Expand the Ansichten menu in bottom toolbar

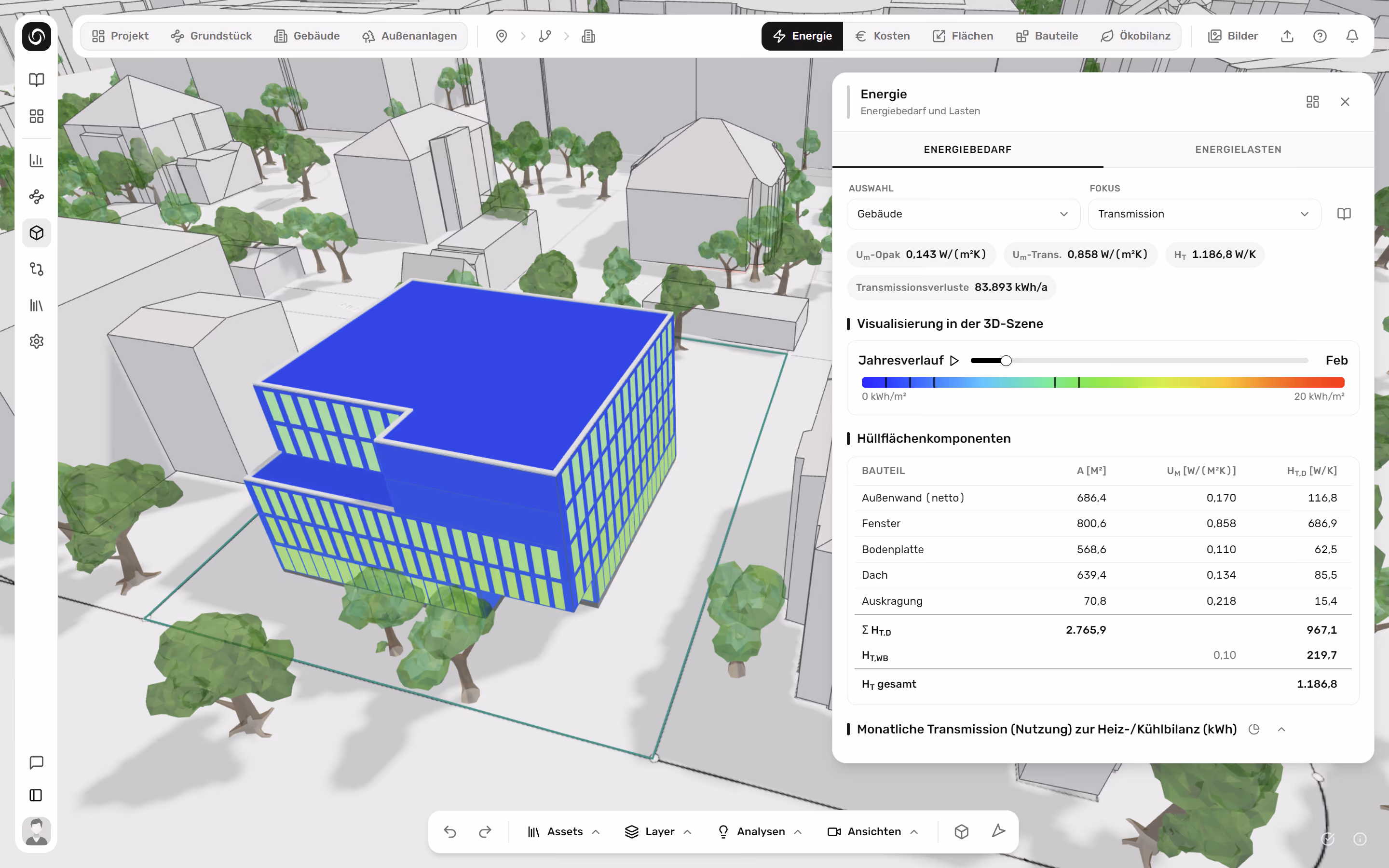873,832
